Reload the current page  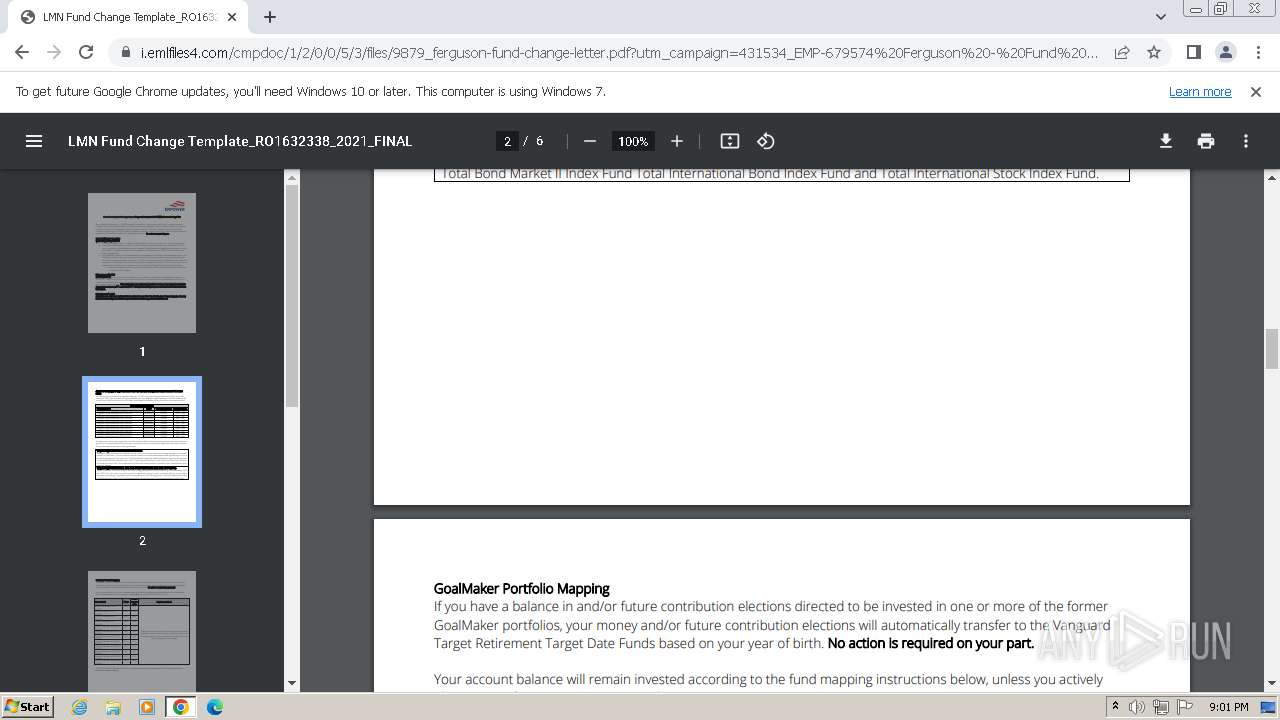pyautogui.click(x=86, y=52)
